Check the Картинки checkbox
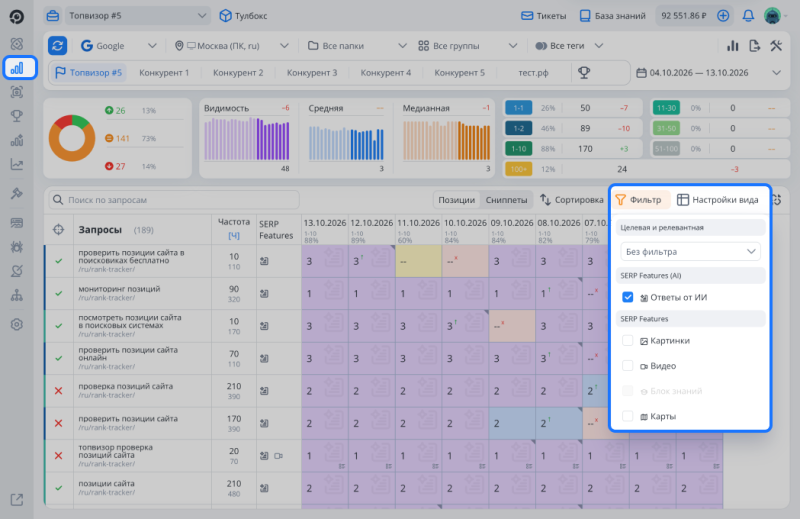Image resolution: width=800 pixels, height=519 pixels. tap(628, 340)
